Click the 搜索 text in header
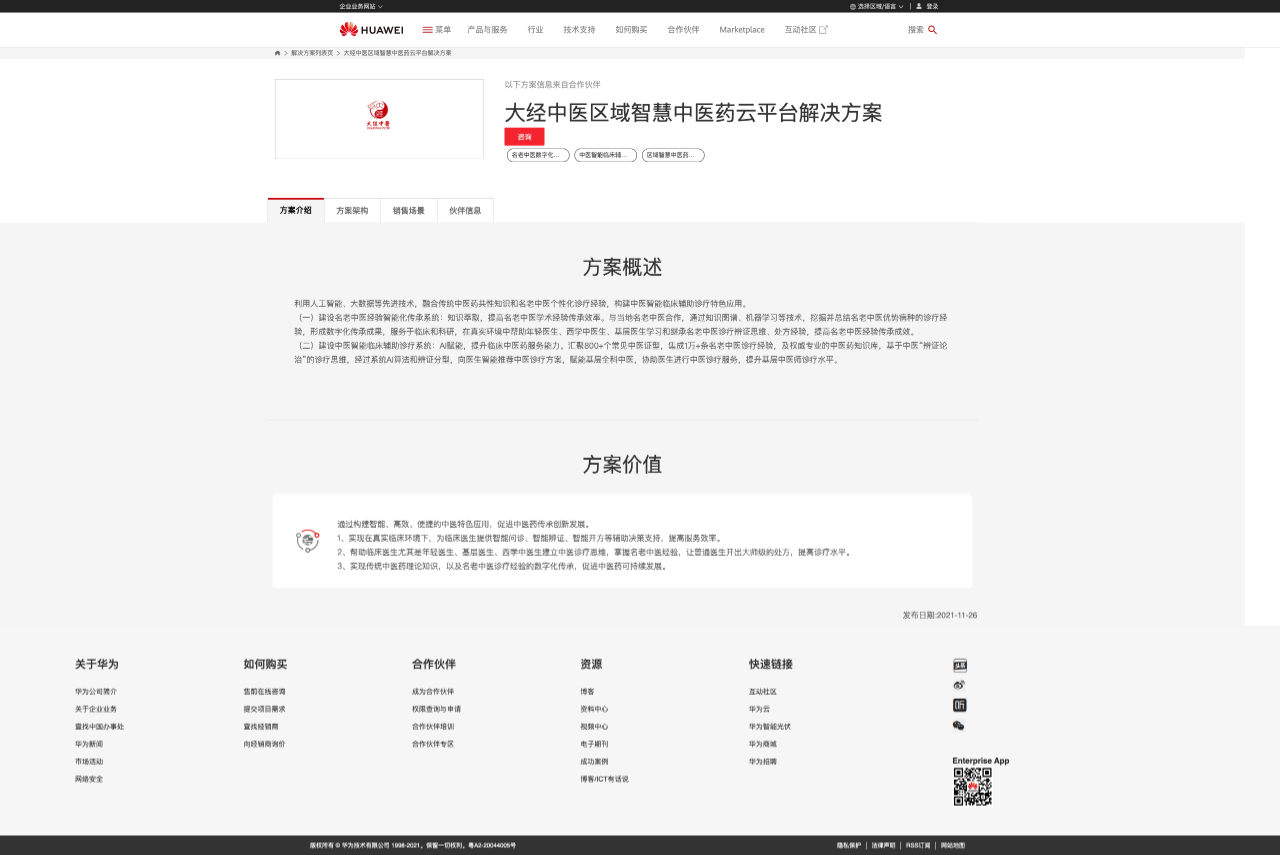This screenshot has height=855, width=1280. [x=916, y=30]
